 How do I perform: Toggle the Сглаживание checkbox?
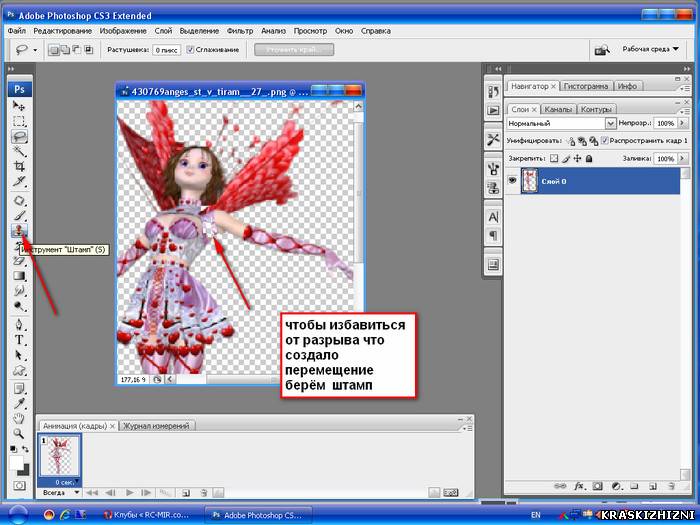190,50
